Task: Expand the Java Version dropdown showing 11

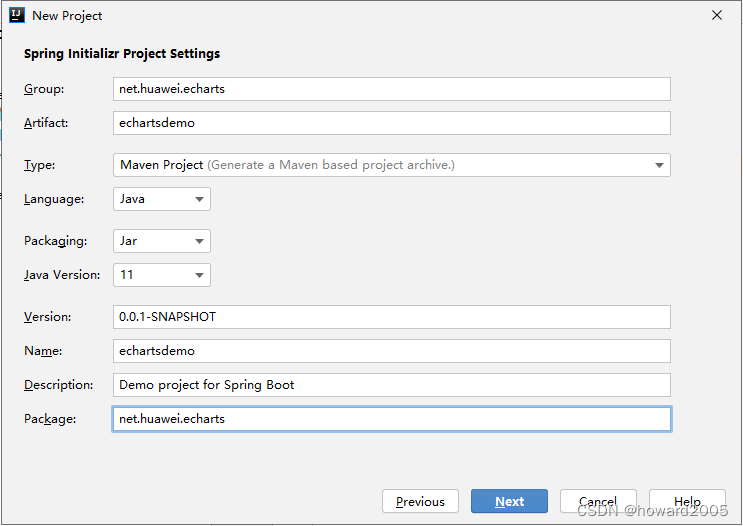Action: 161,275
